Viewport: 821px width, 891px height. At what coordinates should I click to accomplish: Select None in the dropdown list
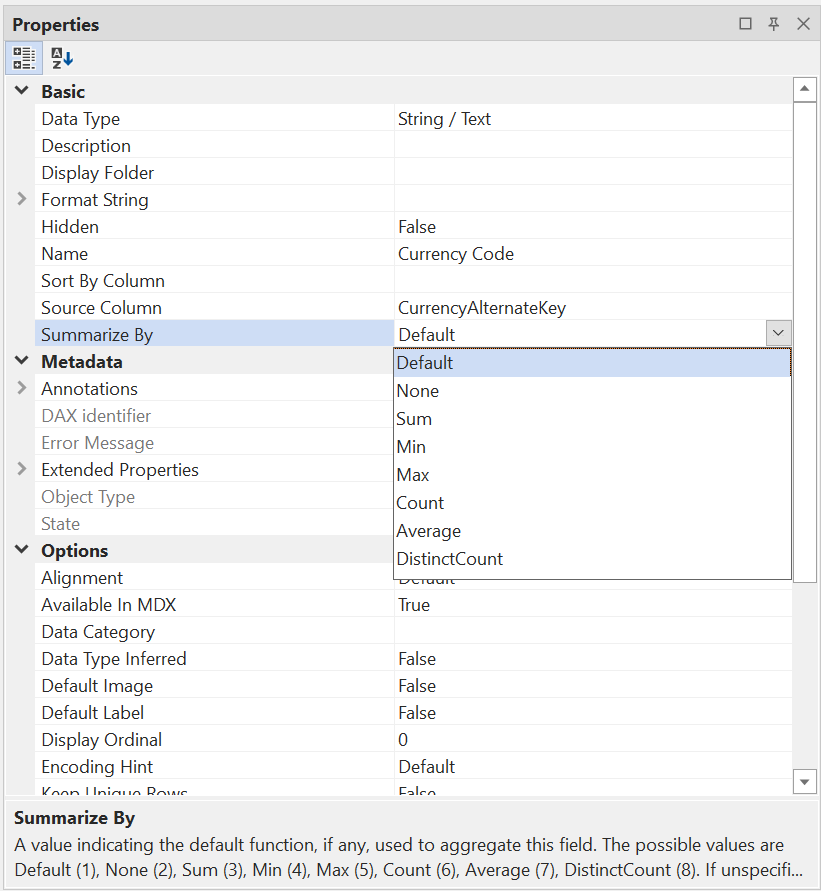(x=418, y=391)
